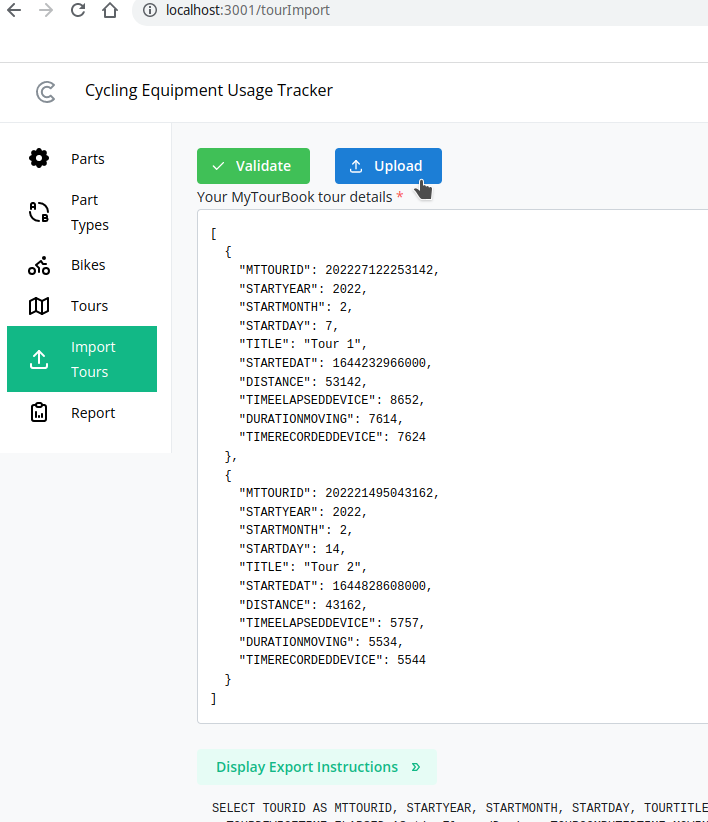This screenshot has height=822, width=708.
Task: Click the "DISTANCE": 43162 line
Action: tap(303, 605)
